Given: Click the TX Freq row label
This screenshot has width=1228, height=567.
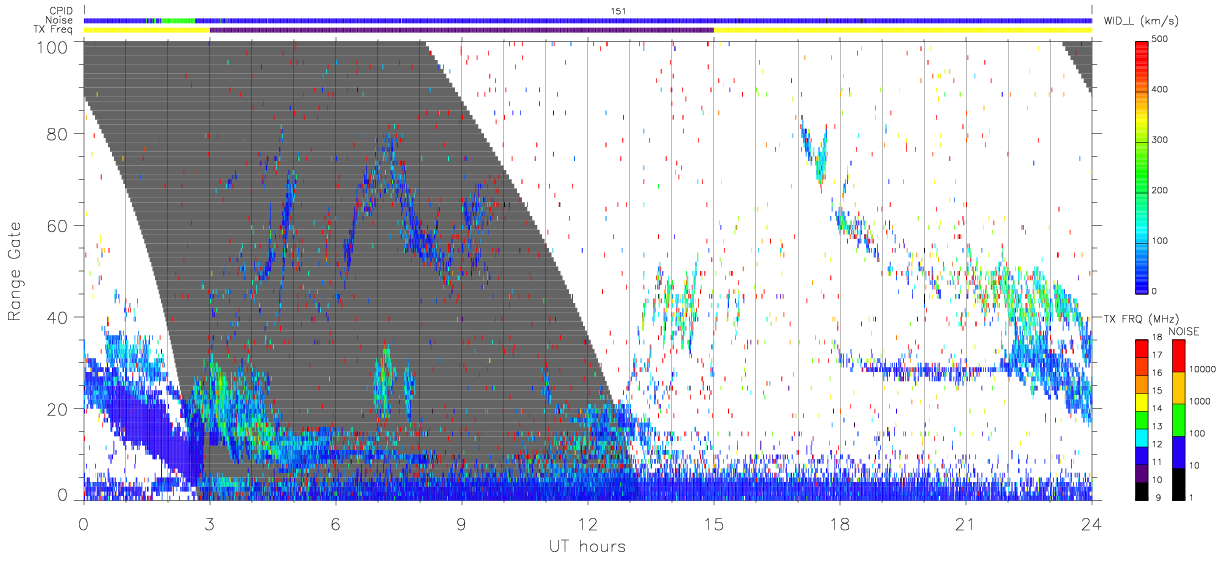Looking at the screenshot, I should pos(53,30).
